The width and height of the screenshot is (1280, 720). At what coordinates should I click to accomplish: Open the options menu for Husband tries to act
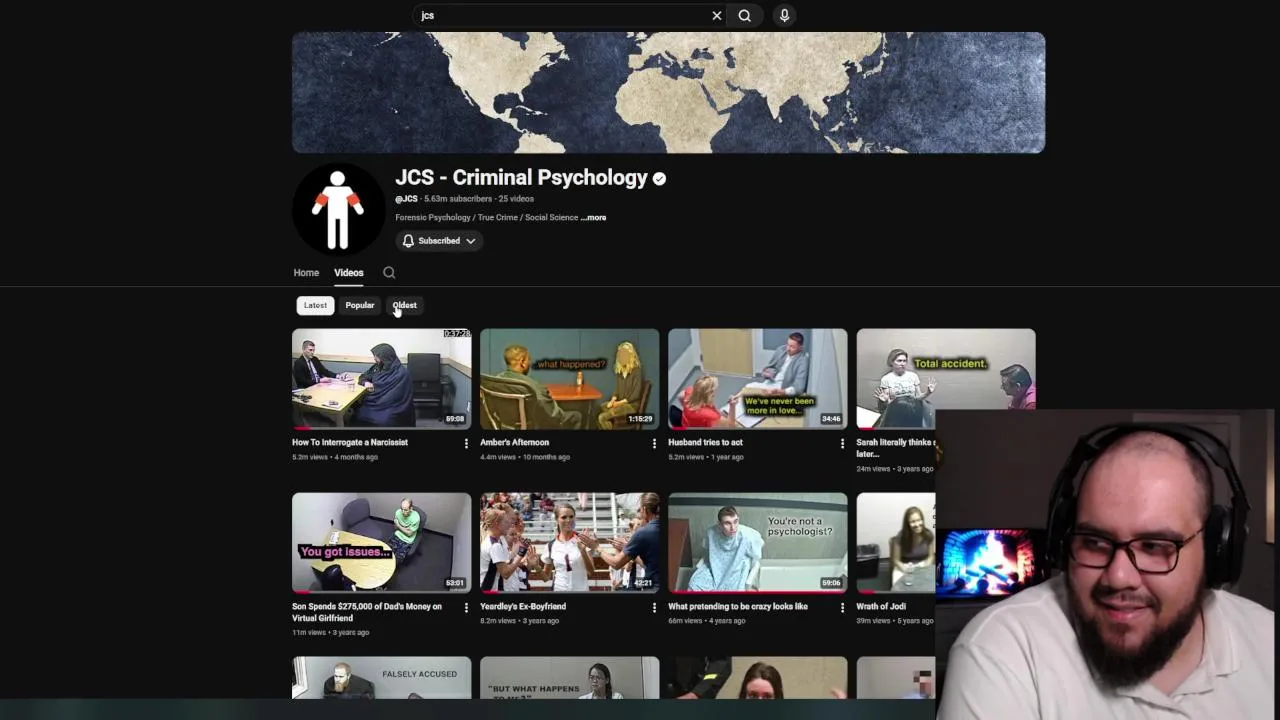[842, 443]
